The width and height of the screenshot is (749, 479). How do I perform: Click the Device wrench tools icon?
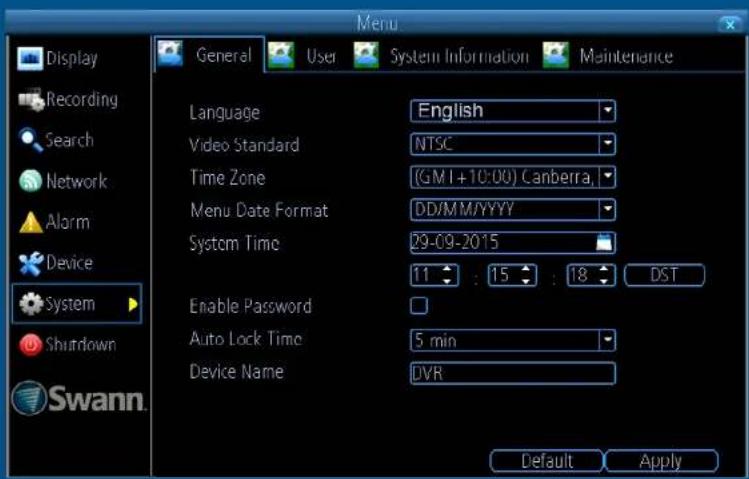[31, 263]
